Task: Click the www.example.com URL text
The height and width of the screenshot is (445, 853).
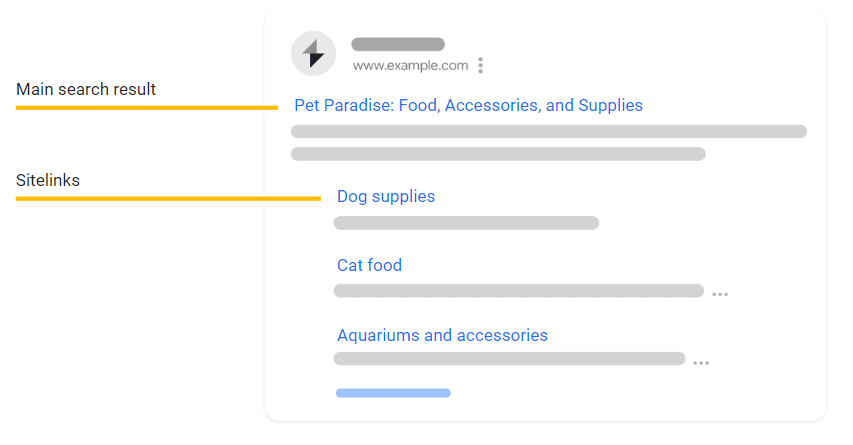Action: tap(410, 65)
